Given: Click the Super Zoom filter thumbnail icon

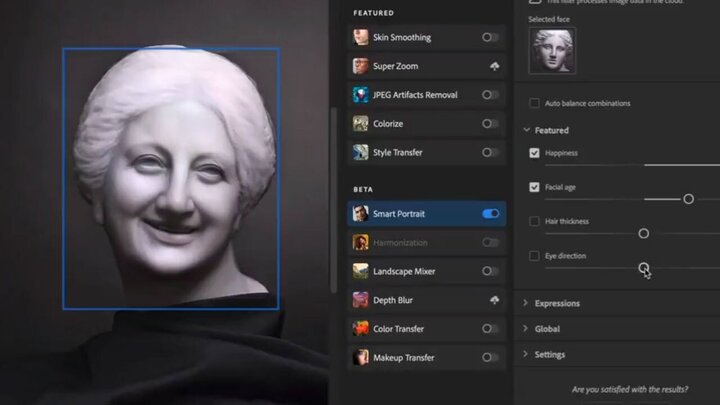Looking at the screenshot, I should [360, 66].
